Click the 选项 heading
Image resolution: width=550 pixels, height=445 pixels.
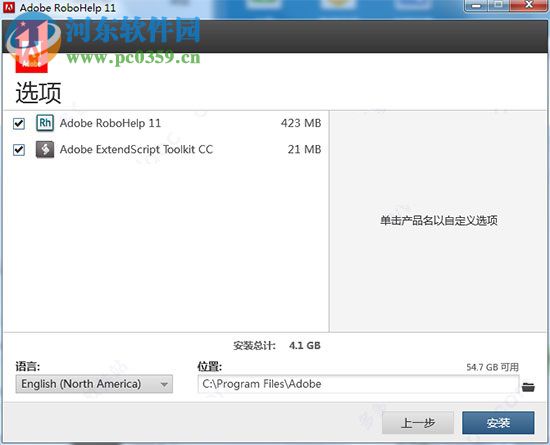tap(38, 93)
